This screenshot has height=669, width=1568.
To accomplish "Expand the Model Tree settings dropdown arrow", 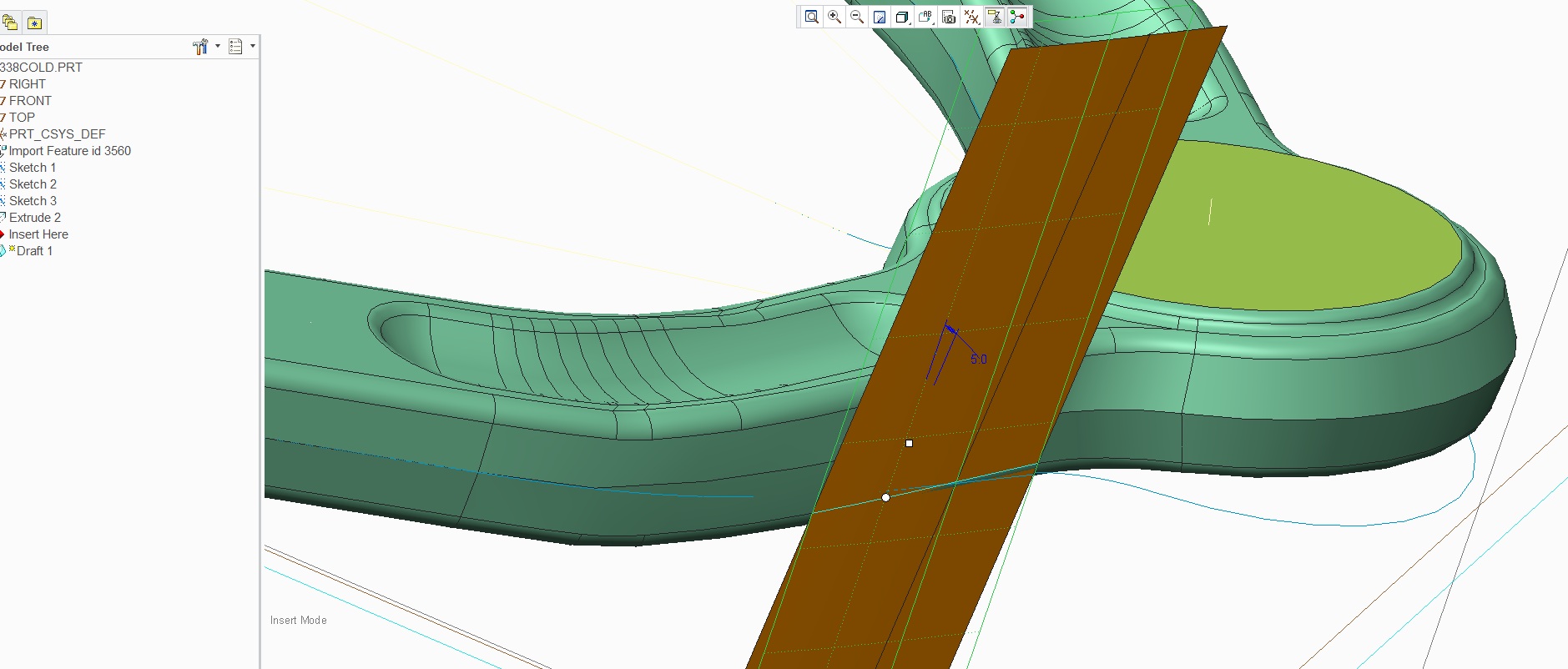I will [x=218, y=46].
